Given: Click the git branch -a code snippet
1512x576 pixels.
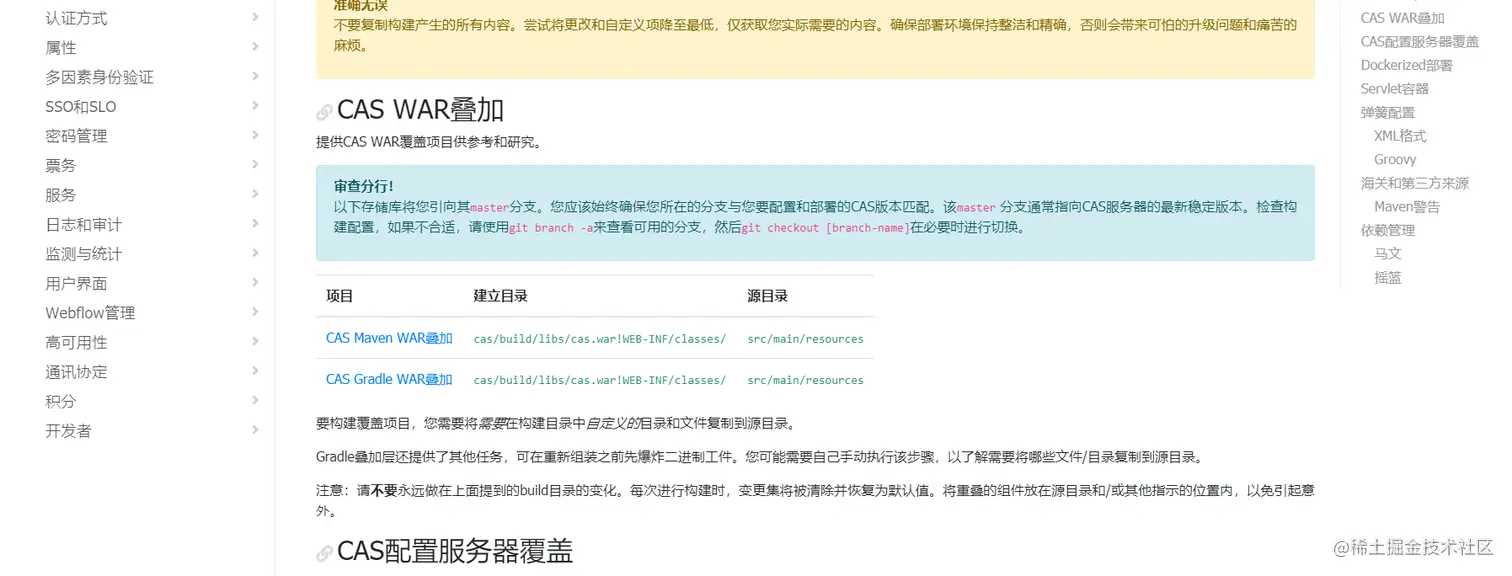Looking at the screenshot, I should point(551,228).
